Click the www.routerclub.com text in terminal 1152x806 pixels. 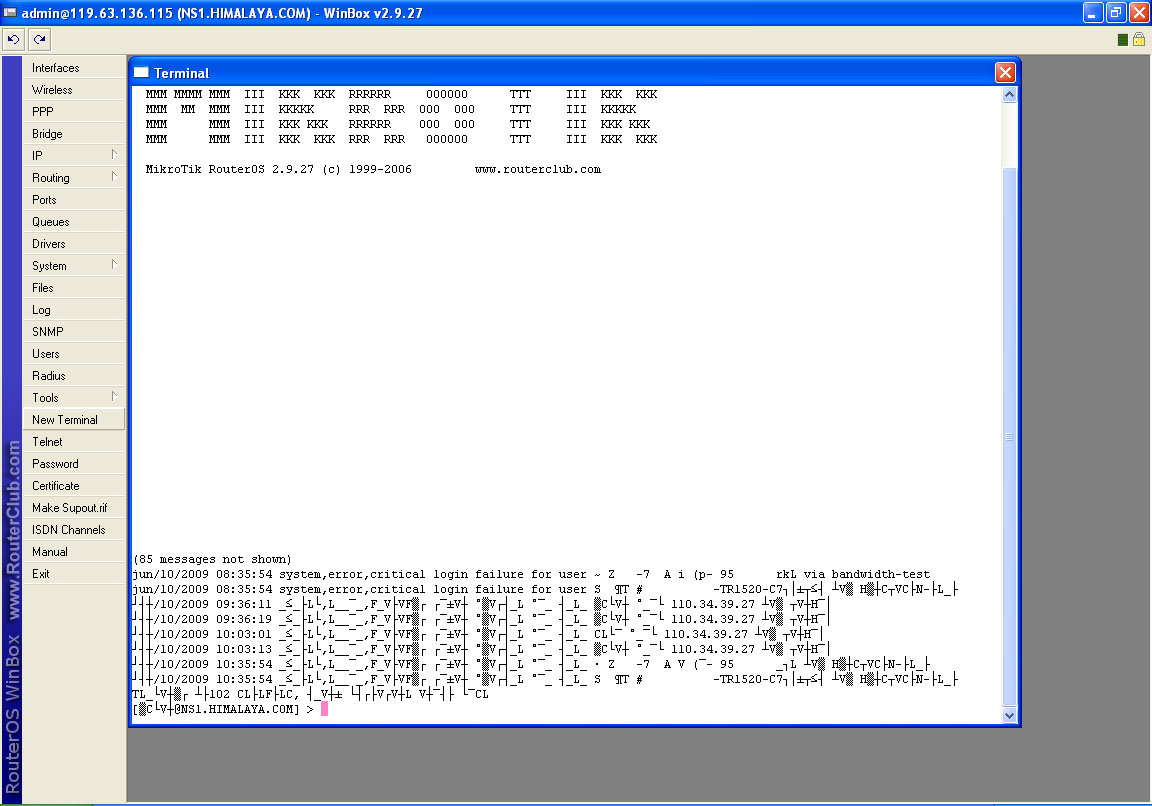538,169
